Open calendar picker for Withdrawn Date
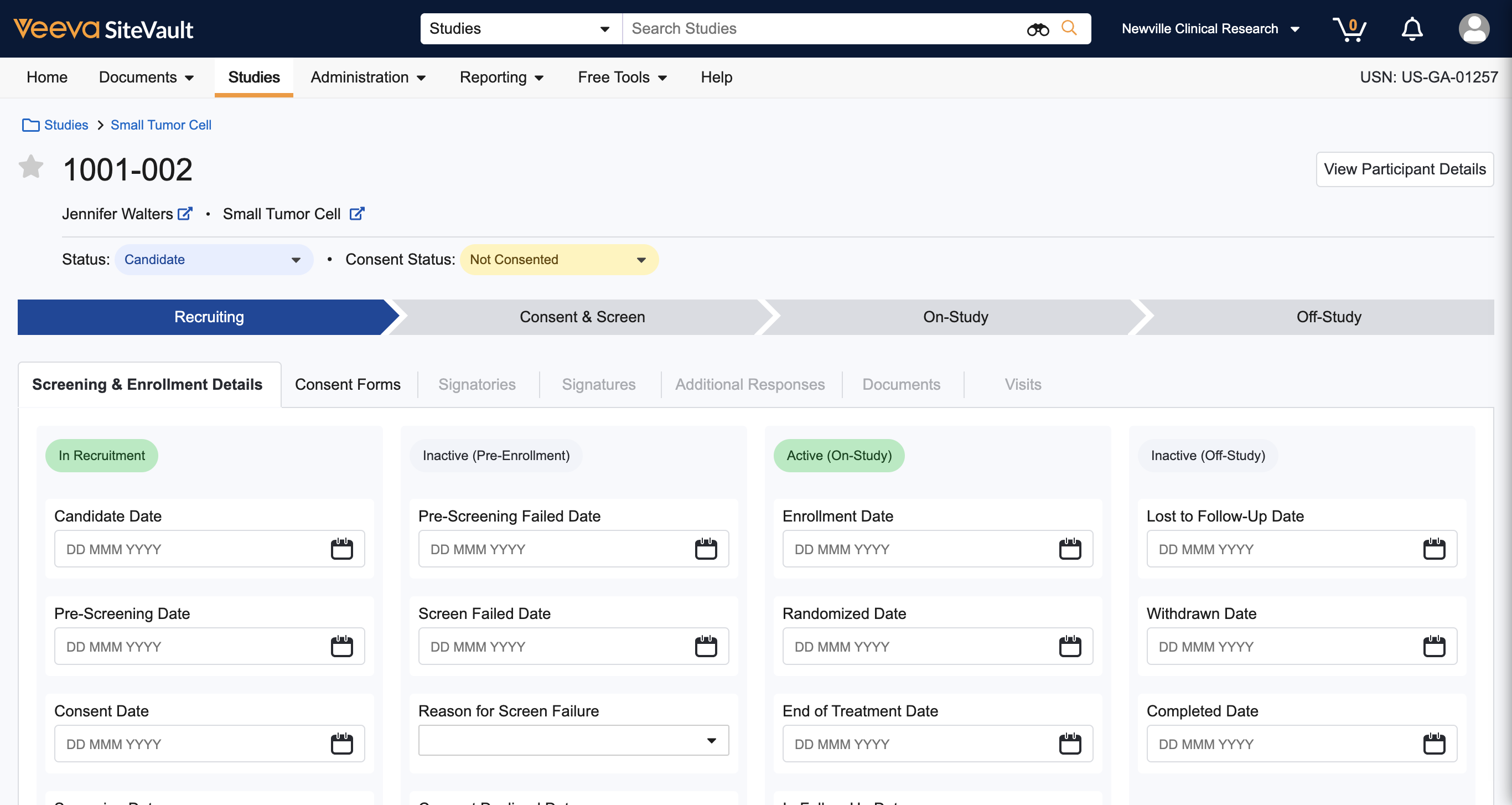1512x805 pixels. pos(1433,647)
